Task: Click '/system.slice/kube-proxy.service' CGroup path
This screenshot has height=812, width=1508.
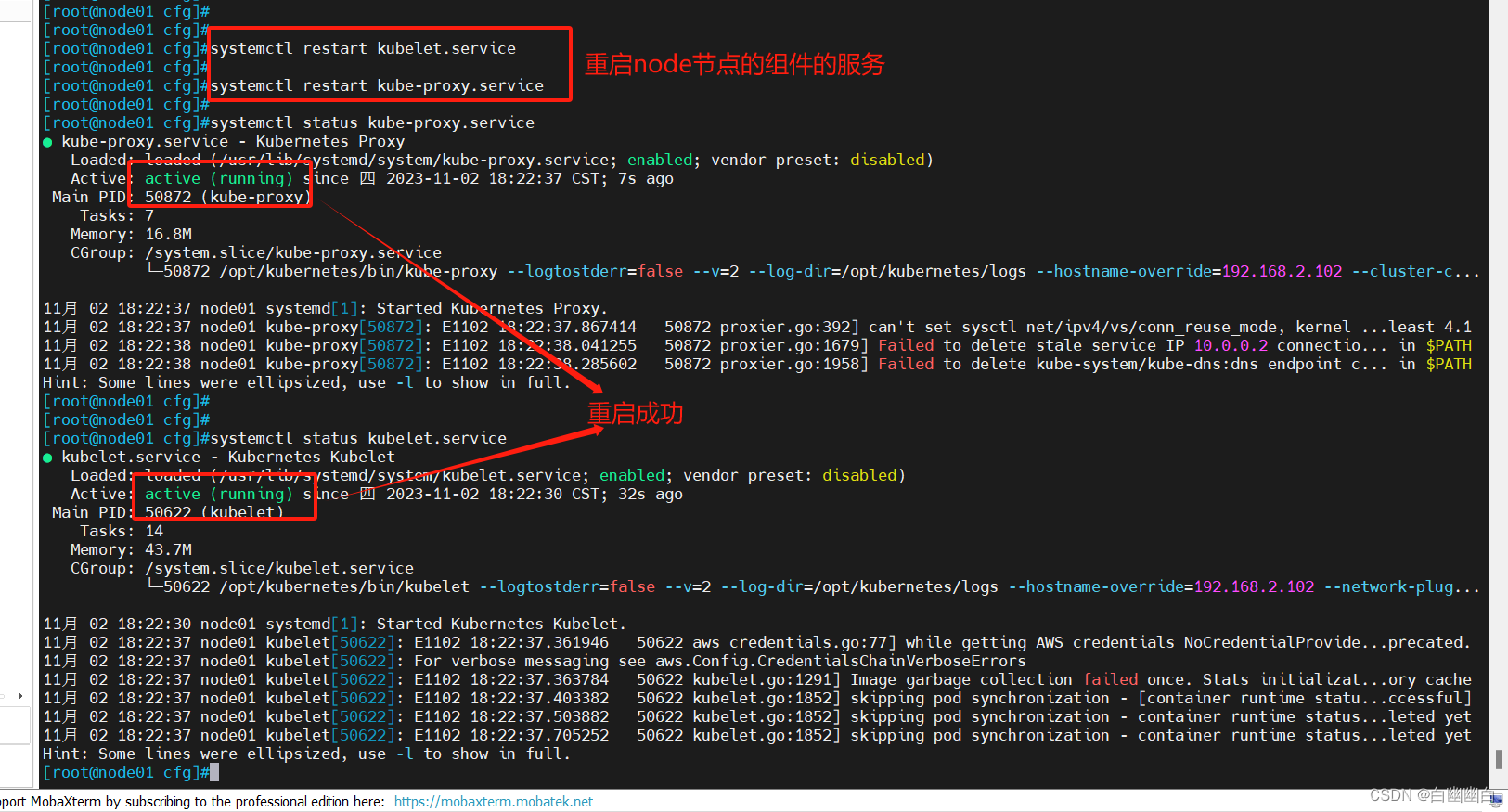Action: point(293,252)
